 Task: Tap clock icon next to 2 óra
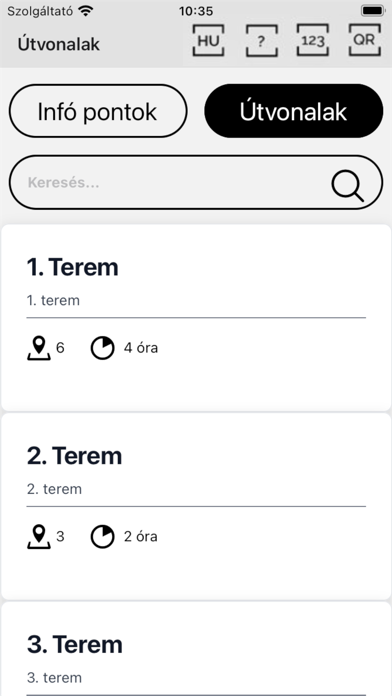pos(103,537)
